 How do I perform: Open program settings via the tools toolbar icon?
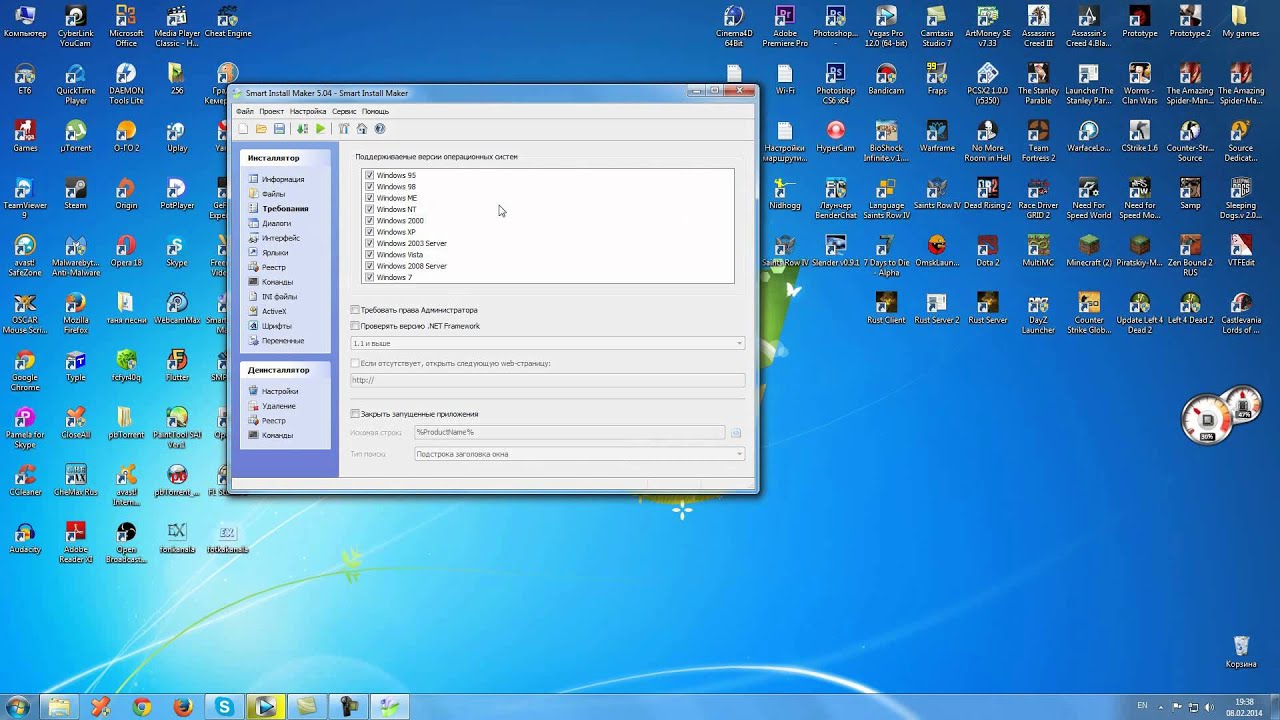[x=343, y=129]
